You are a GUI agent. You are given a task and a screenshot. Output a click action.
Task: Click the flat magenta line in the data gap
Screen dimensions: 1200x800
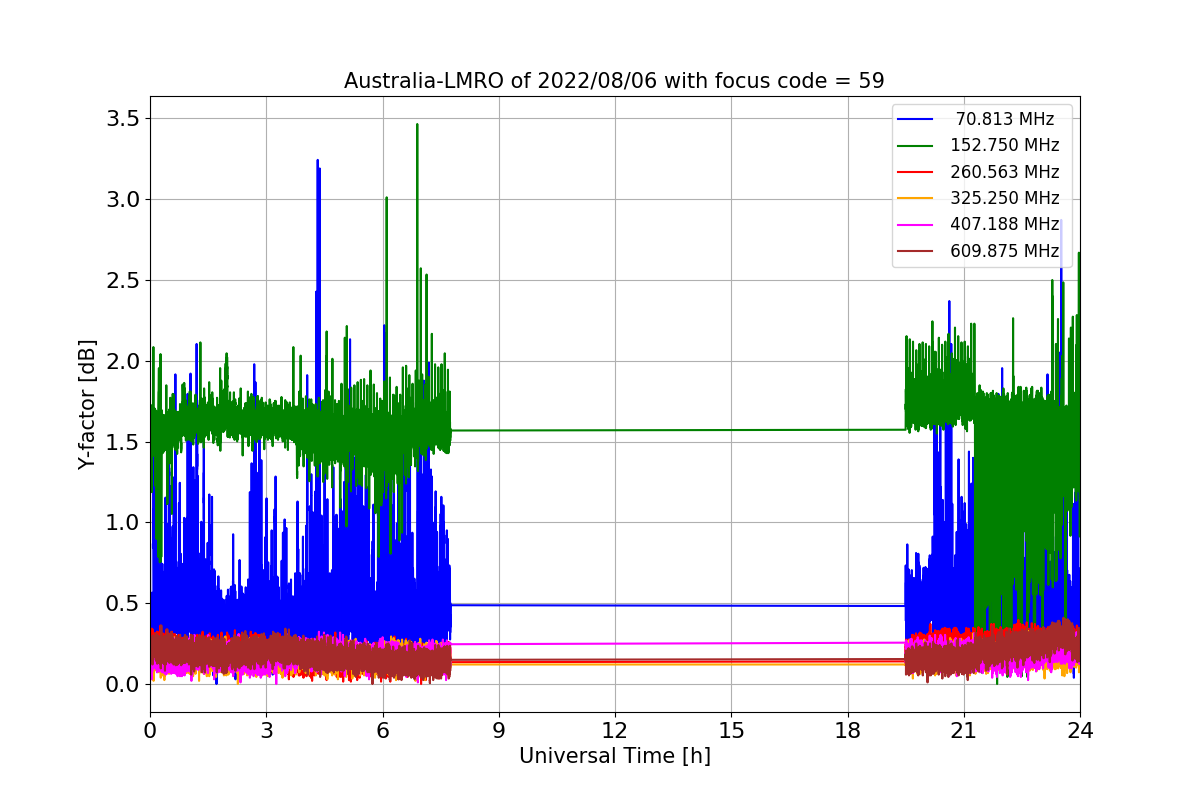678,643
